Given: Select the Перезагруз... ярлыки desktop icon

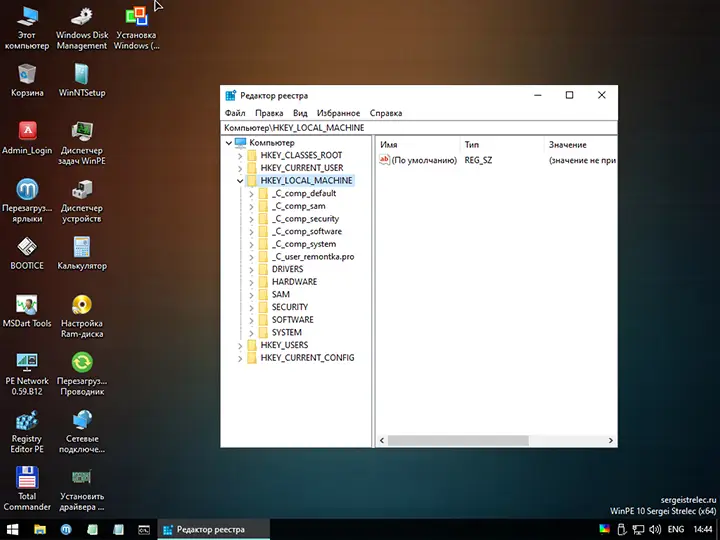Looking at the screenshot, I should [x=27, y=201].
